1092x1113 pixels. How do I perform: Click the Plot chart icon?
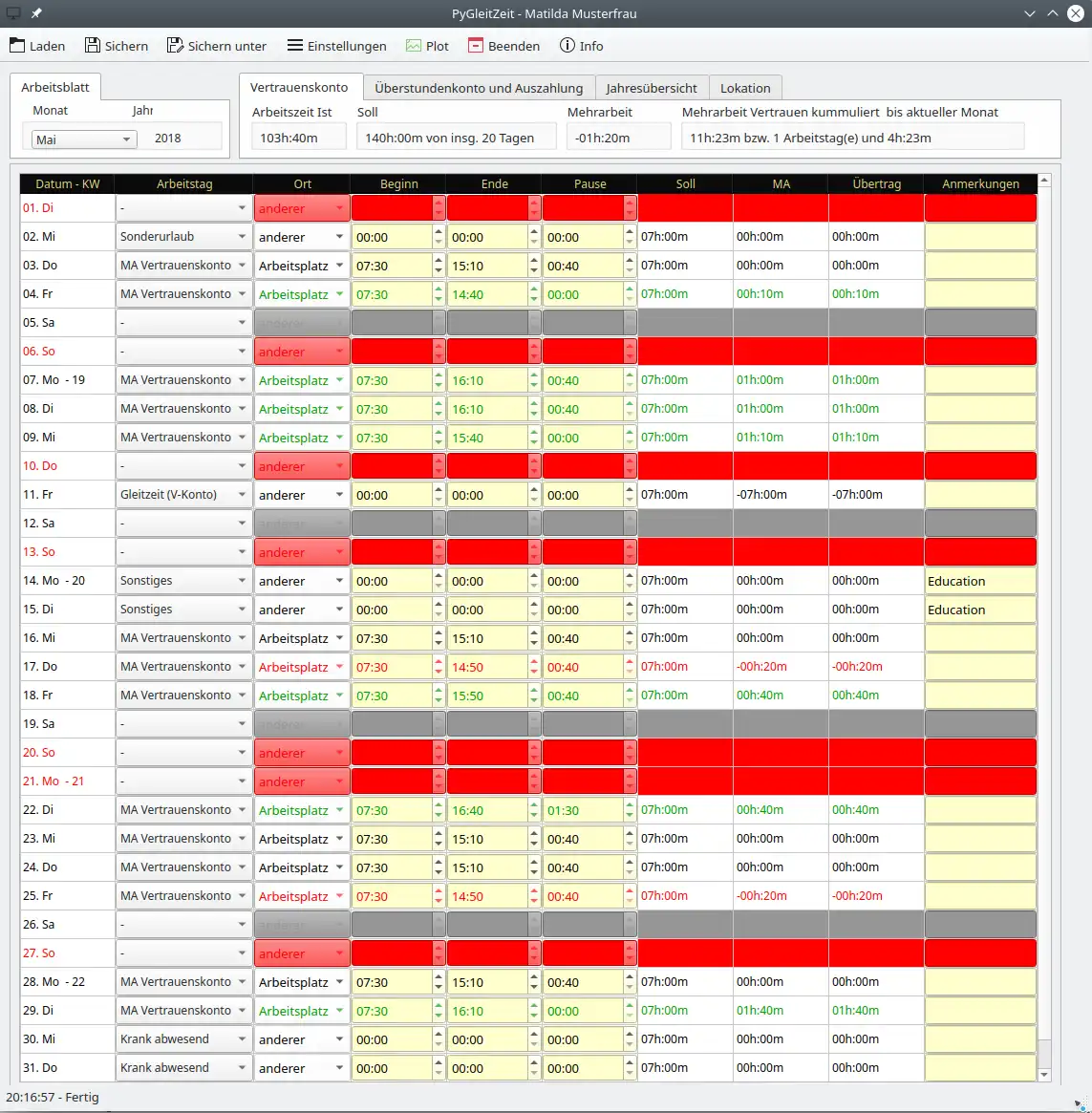tap(414, 46)
